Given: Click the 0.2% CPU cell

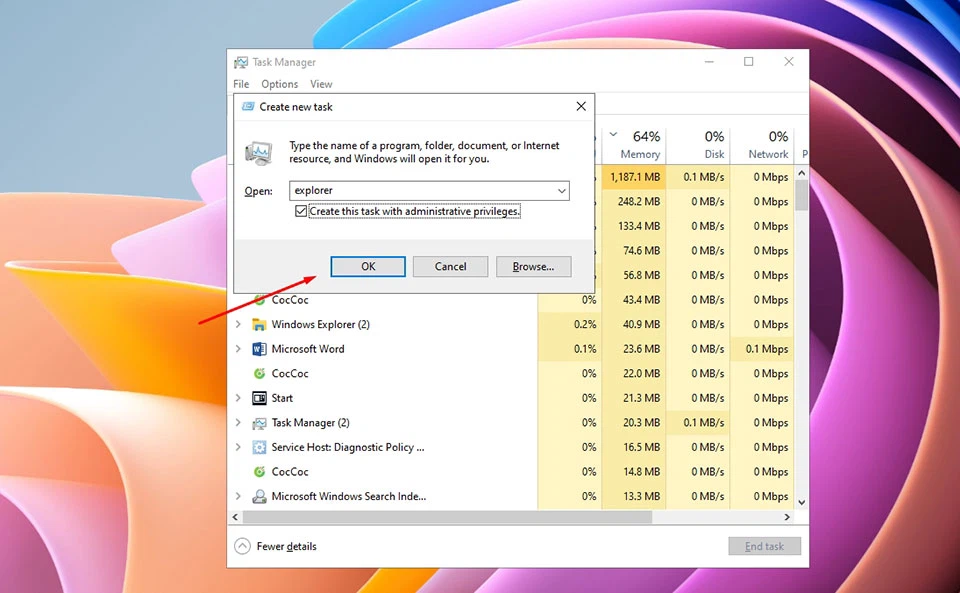Looking at the screenshot, I should click(569, 324).
